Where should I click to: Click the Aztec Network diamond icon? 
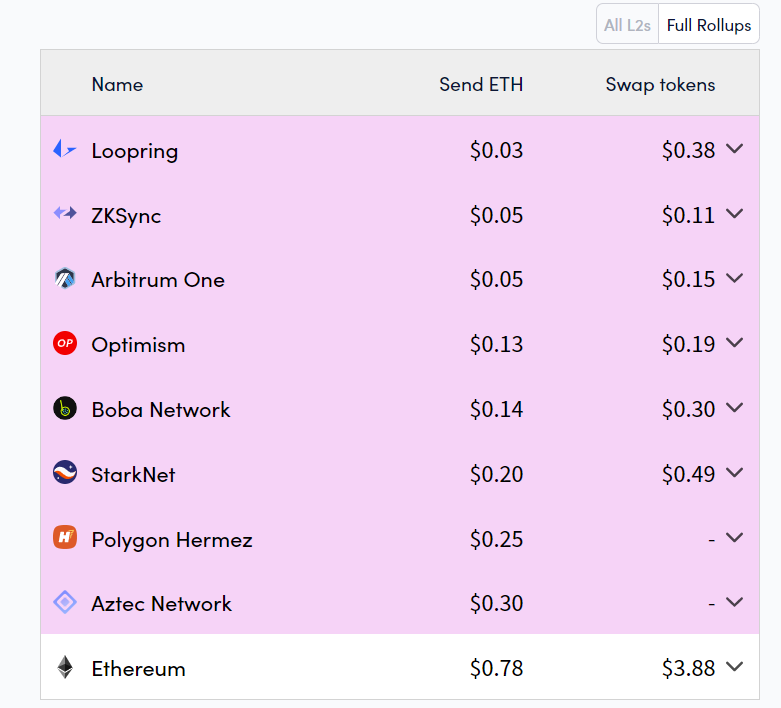(x=65, y=602)
